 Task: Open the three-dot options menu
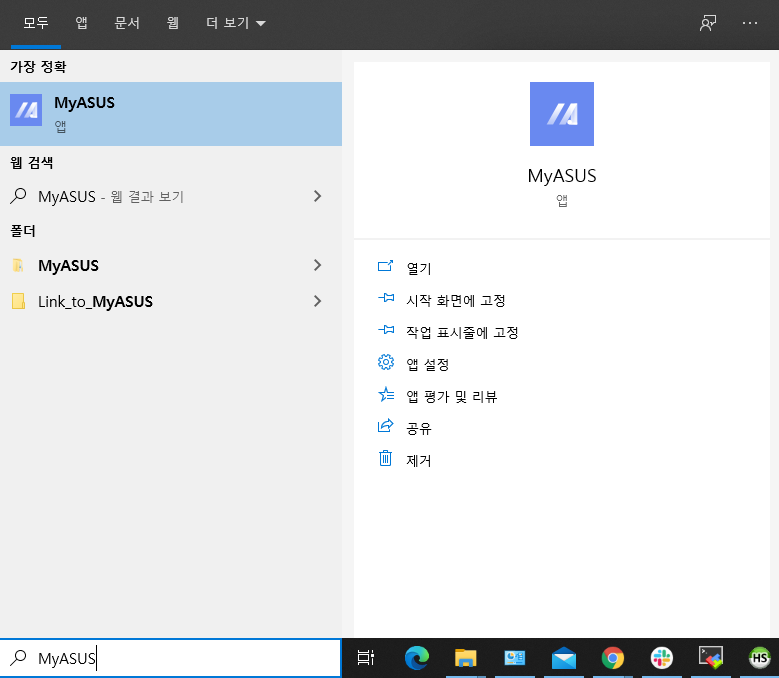pos(750,23)
